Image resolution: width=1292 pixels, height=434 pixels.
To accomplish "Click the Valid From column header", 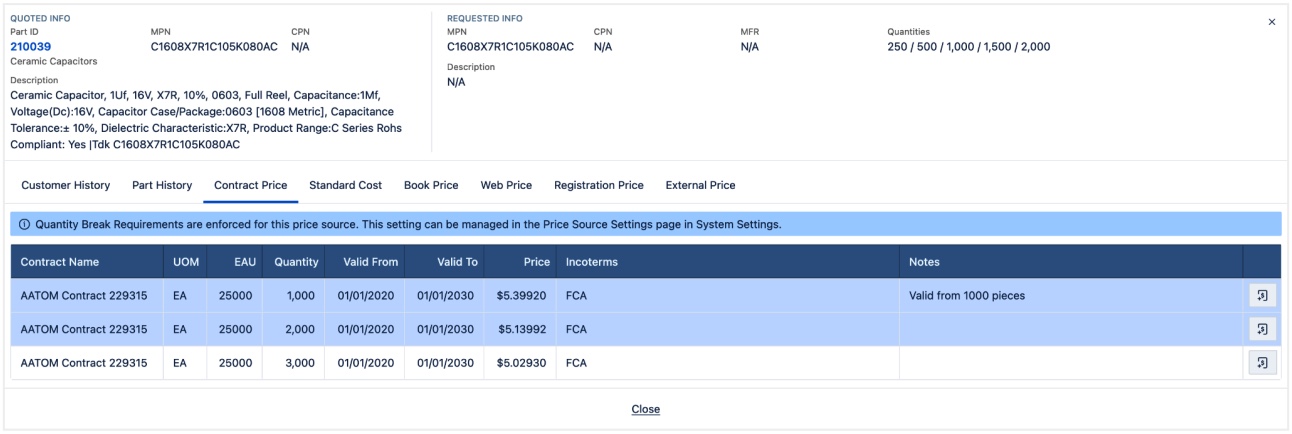I will coord(370,261).
